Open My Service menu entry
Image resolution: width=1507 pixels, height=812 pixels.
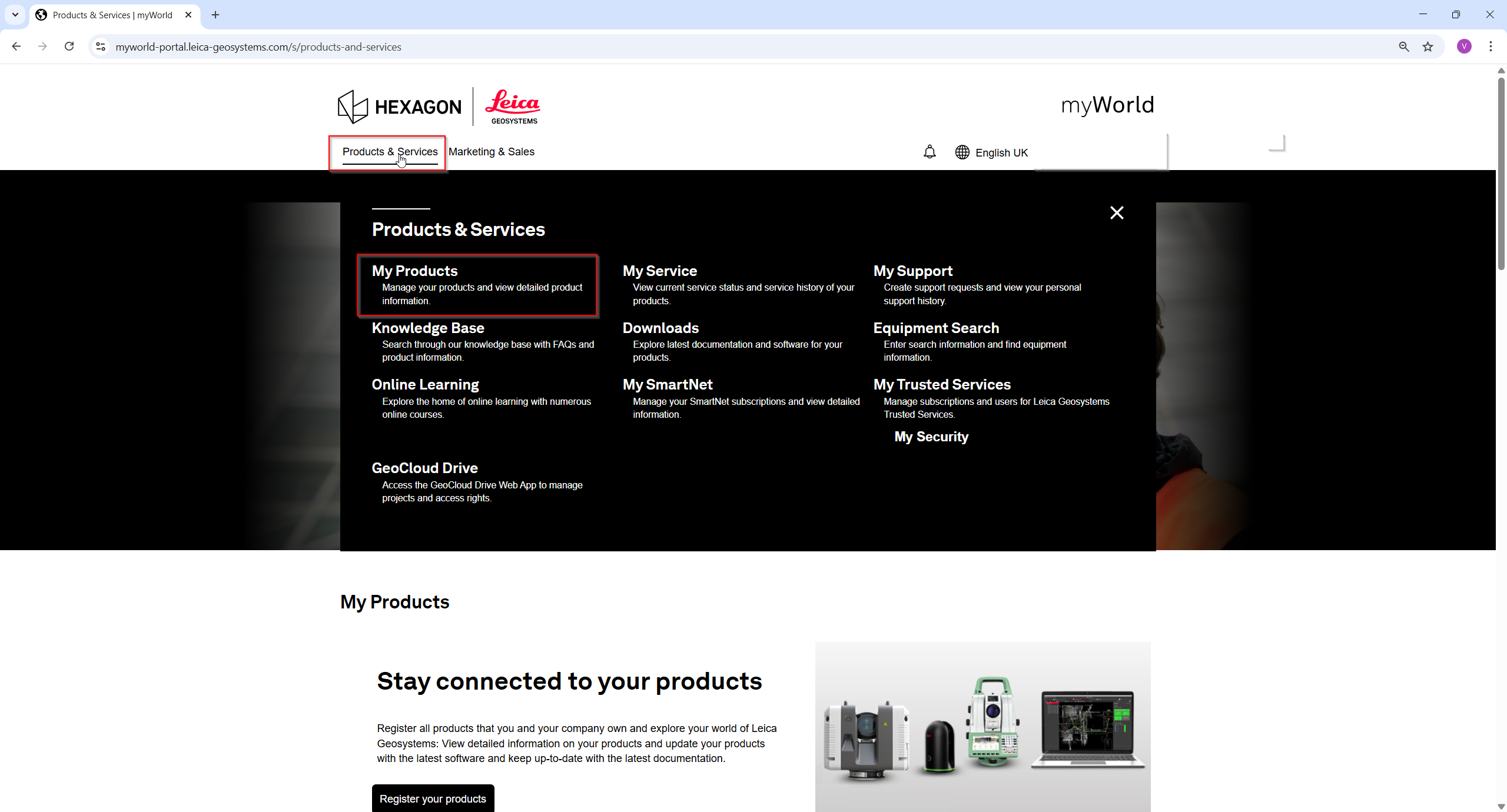click(660, 271)
